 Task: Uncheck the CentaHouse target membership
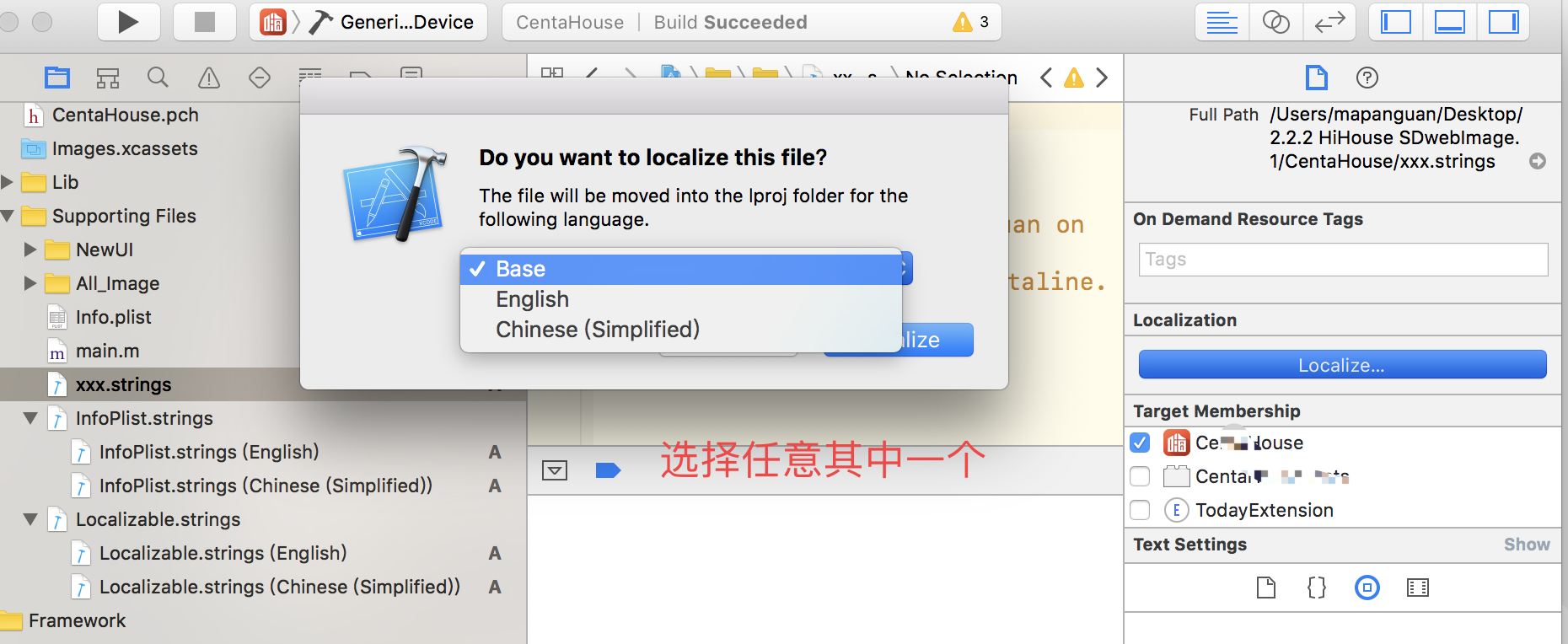click(x=1140, y=443)
